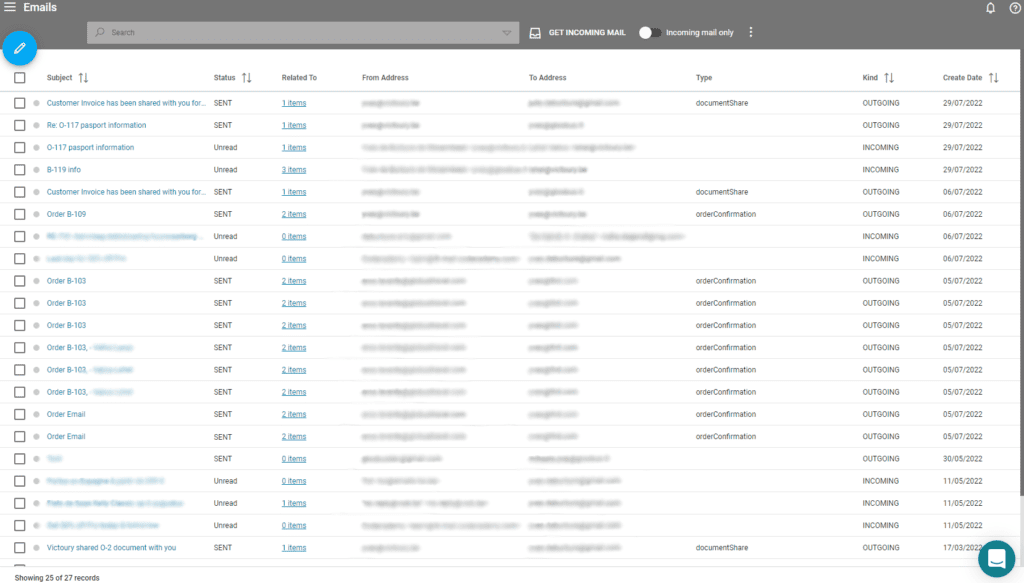Open the hamburger navigation menu
Viewport: 1024px width, 583px height.
[10, 7]
